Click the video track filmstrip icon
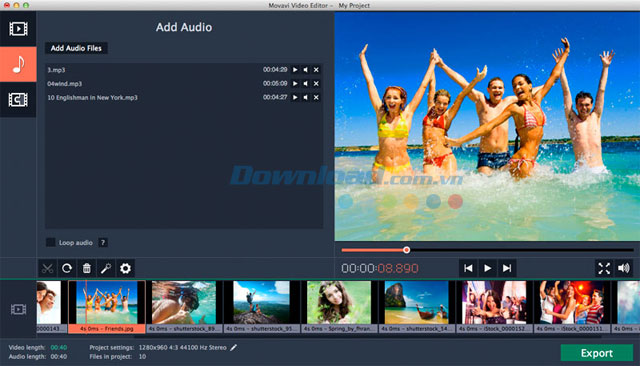The image size is (640, 366). tap(18, 309)
